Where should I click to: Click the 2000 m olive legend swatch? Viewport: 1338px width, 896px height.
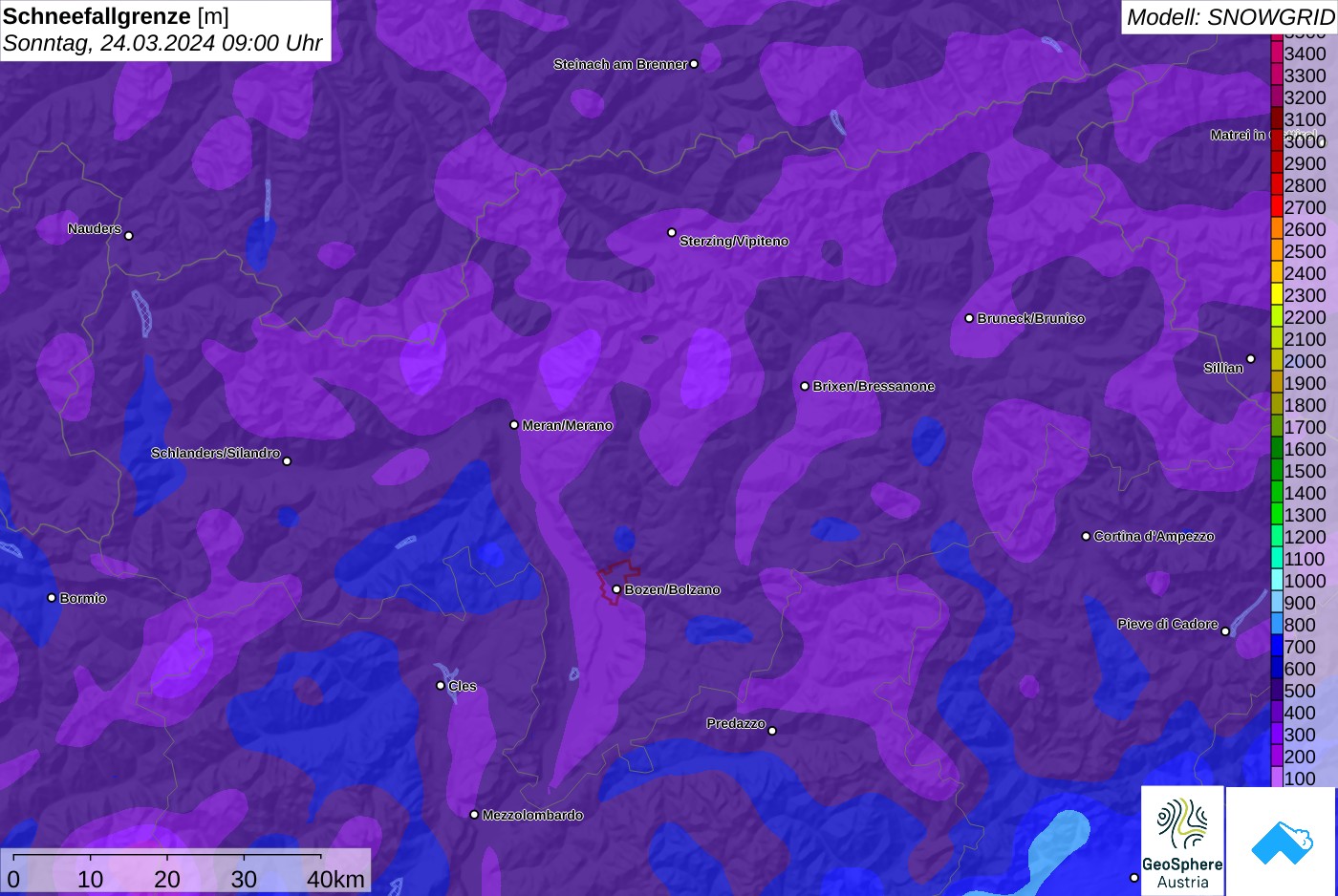[1276, 361]
